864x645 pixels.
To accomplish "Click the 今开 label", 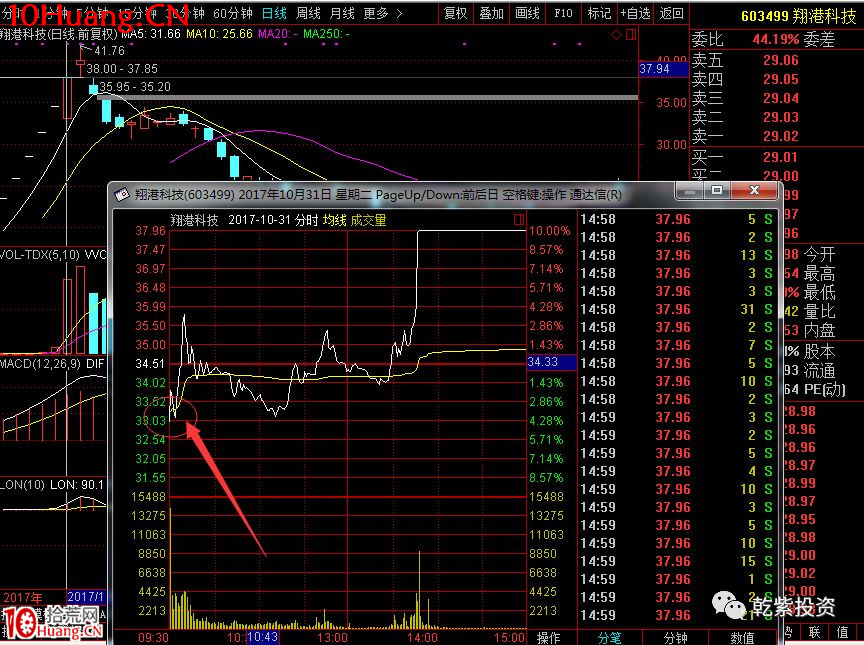I will click(819, 254).
